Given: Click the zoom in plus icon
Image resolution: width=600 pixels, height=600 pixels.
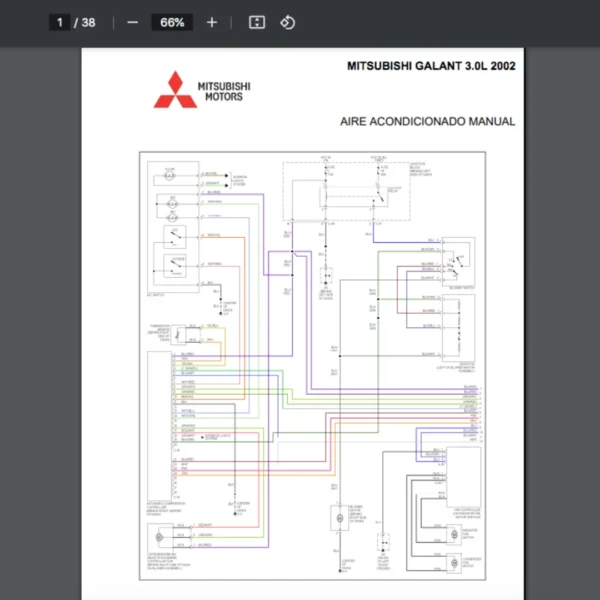Looking at the screenshot, I should coord(211,22).
